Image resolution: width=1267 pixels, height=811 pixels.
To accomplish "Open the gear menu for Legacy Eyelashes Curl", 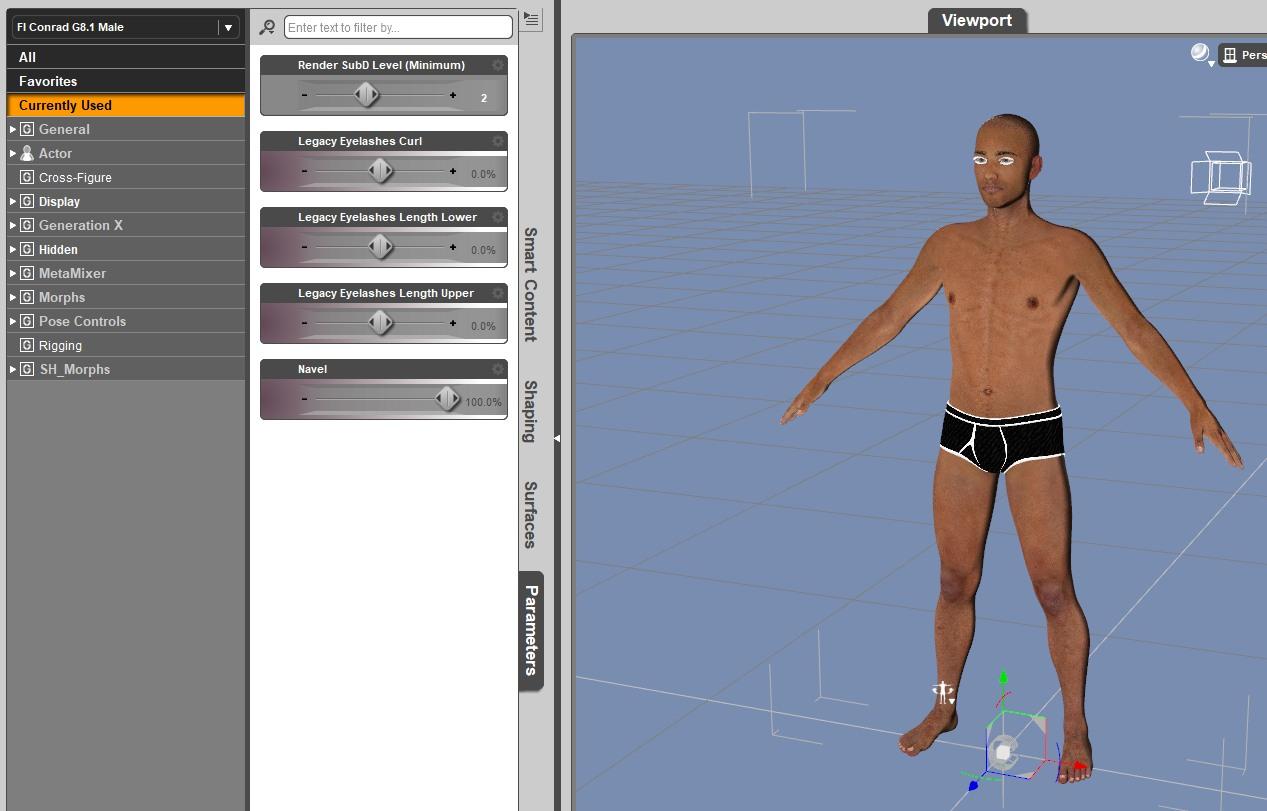I will [498, 141].
